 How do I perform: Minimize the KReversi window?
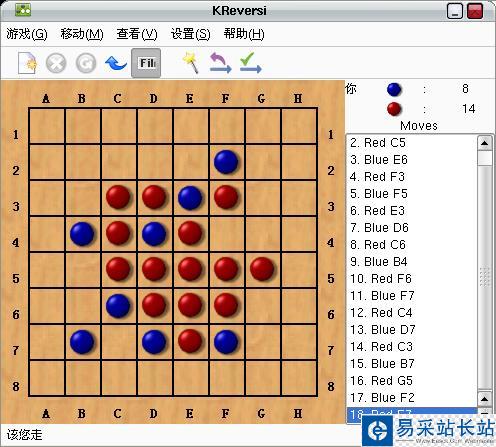(455, 11)
